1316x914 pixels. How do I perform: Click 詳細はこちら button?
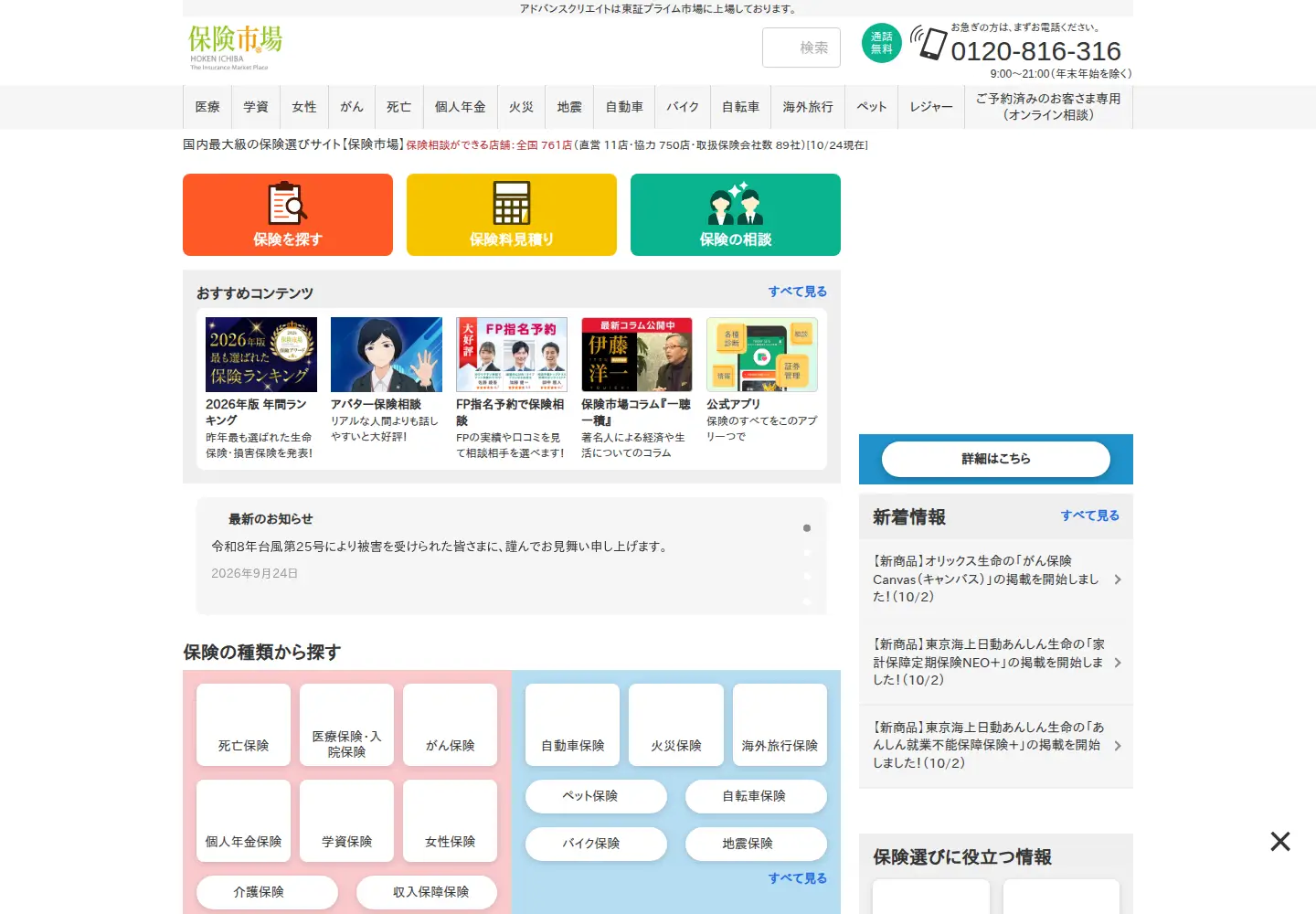tap(996, 459)
